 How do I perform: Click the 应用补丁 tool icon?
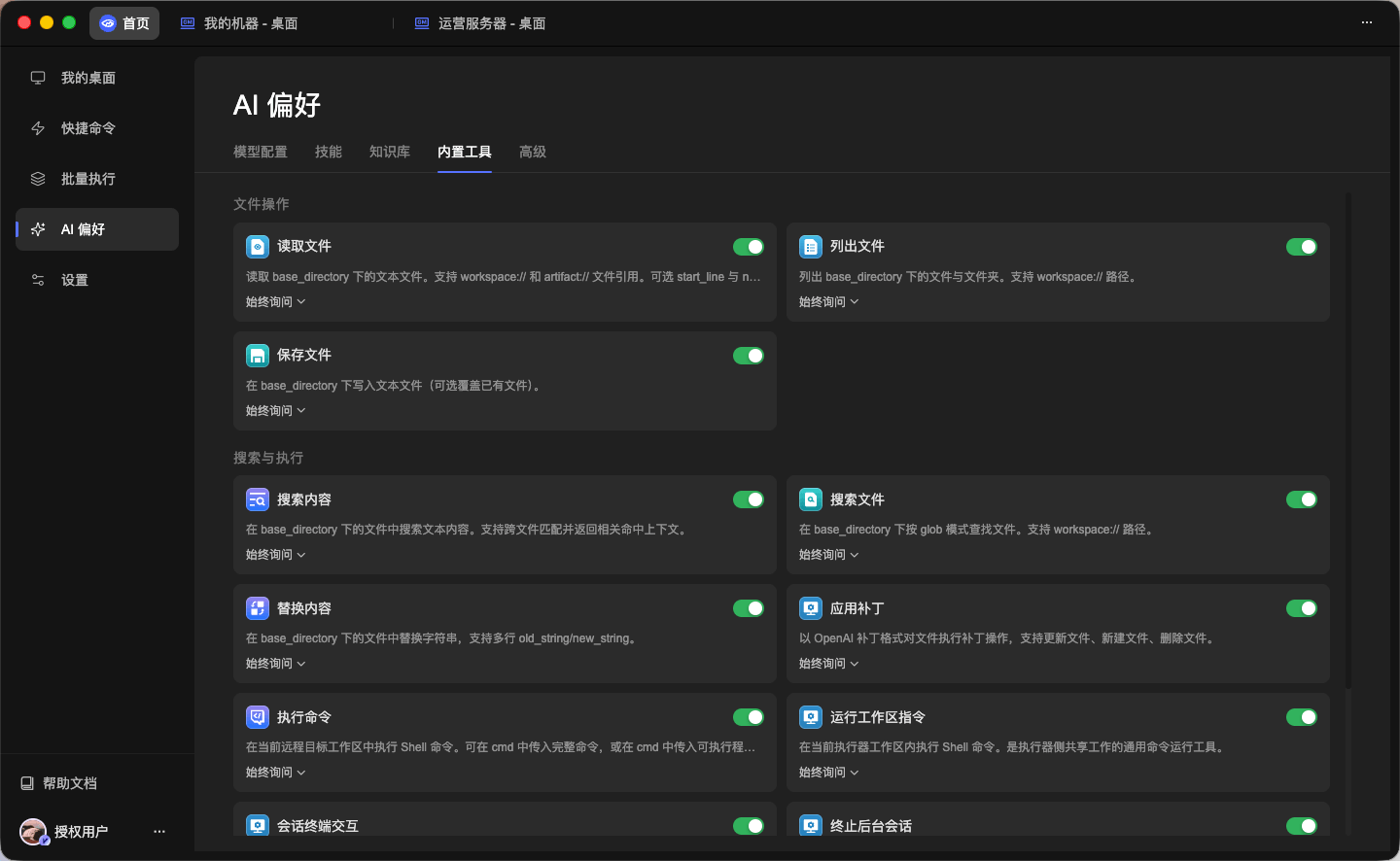coord(811,608)
